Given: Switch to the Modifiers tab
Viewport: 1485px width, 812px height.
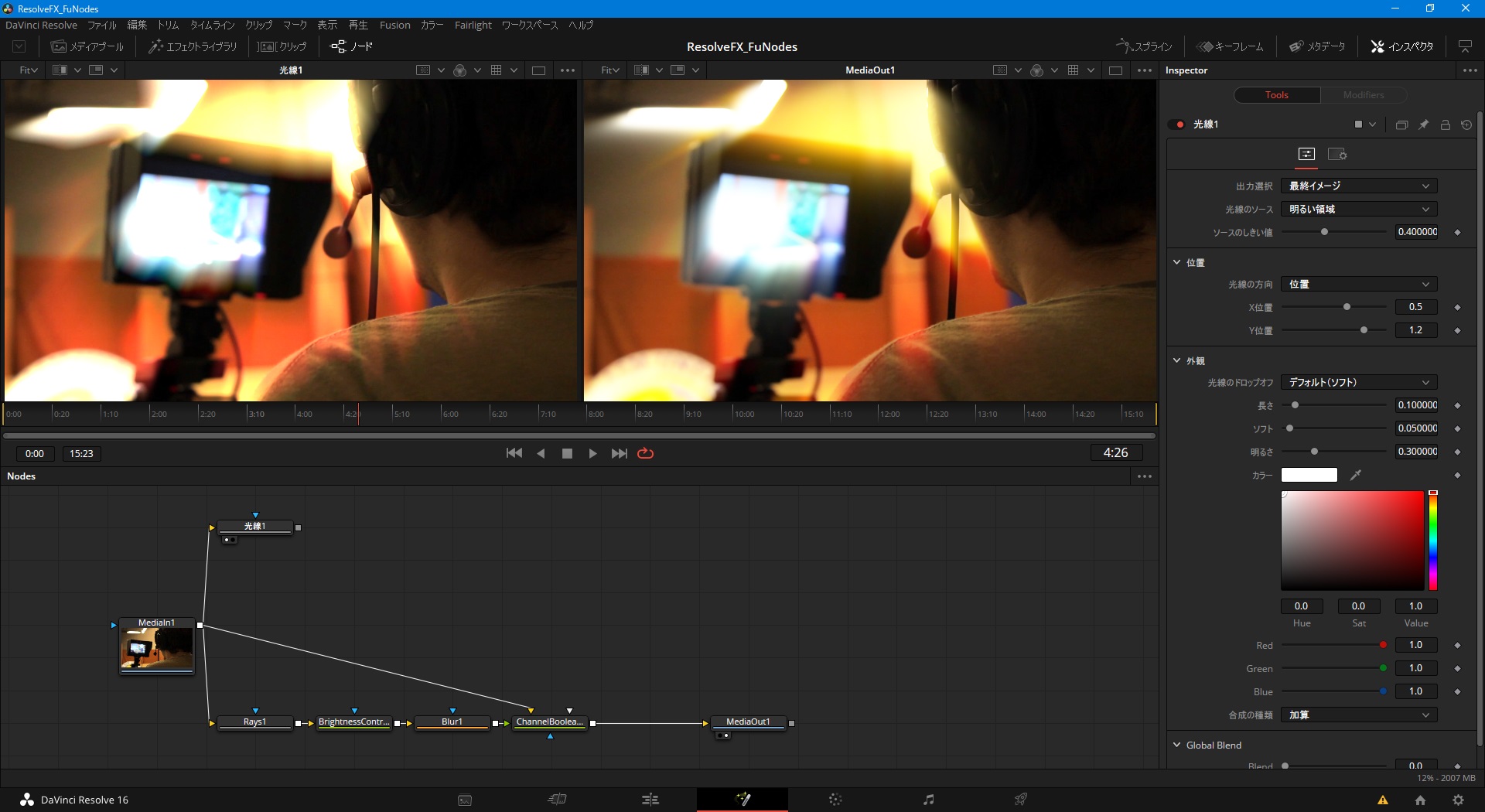Looking at the screenshot, I should click(1364, 95).
